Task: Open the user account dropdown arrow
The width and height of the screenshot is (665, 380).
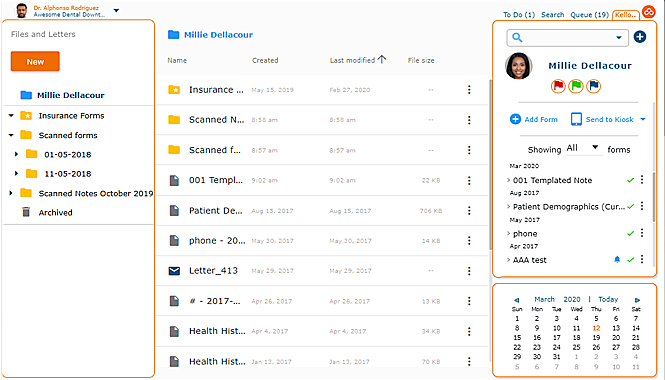Action: click(x=116, y=11)
